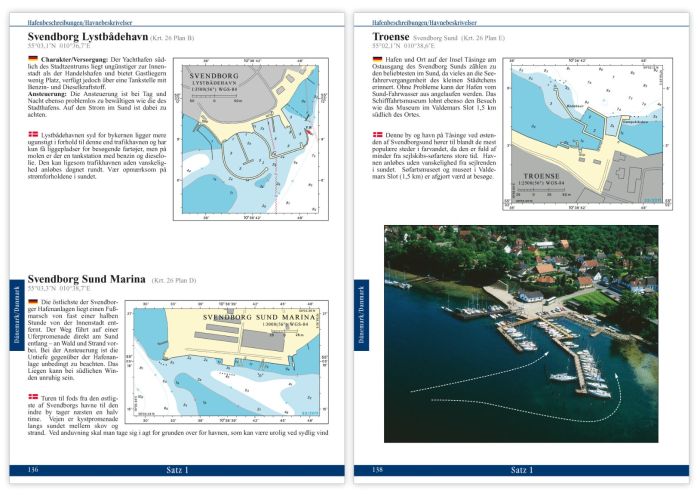Select the German flag beside Svendborg Sund Marina text
The width and height of the screenshot is (700, 499).
pos(33,301)
